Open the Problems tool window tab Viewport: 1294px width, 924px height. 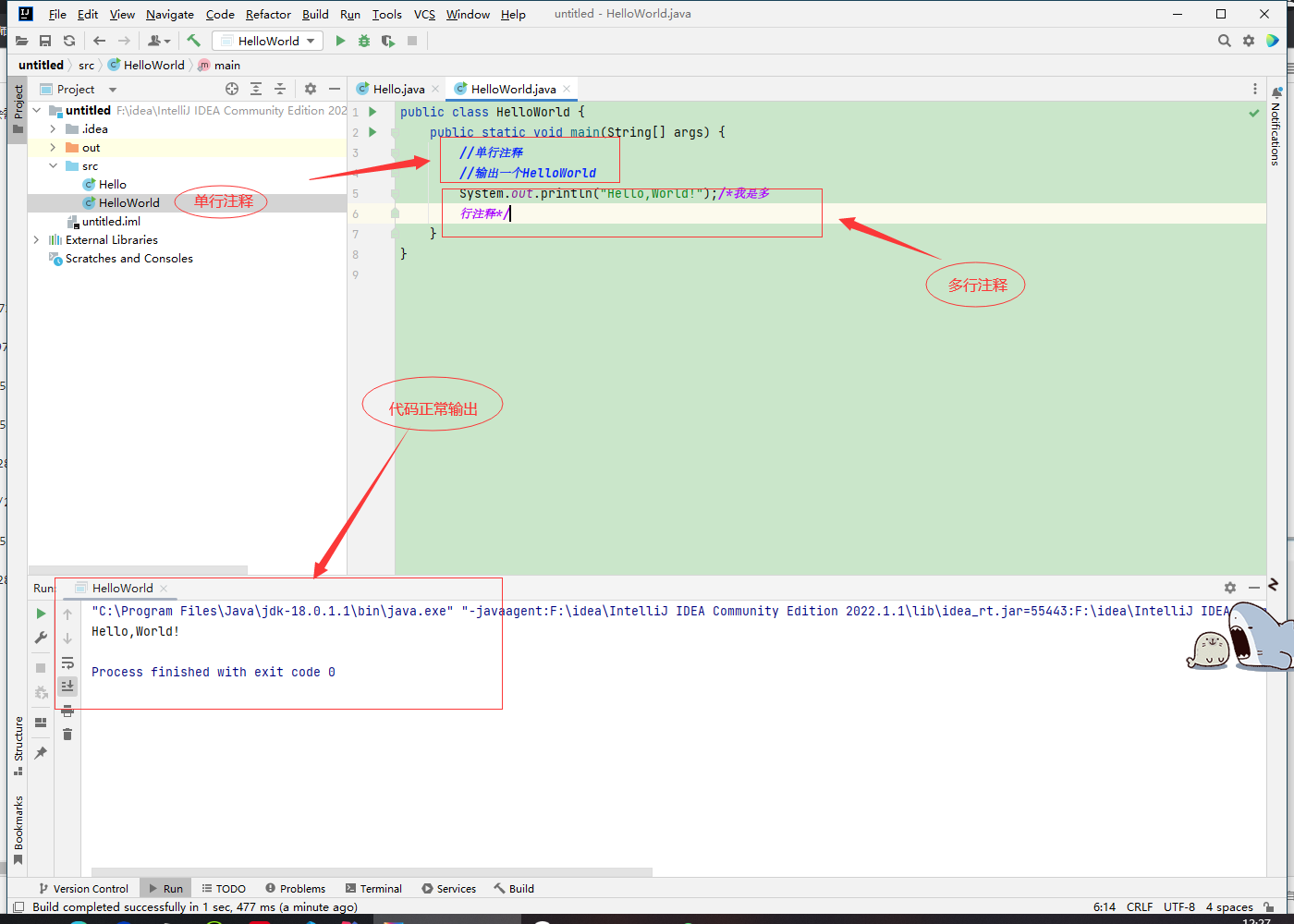295,889
